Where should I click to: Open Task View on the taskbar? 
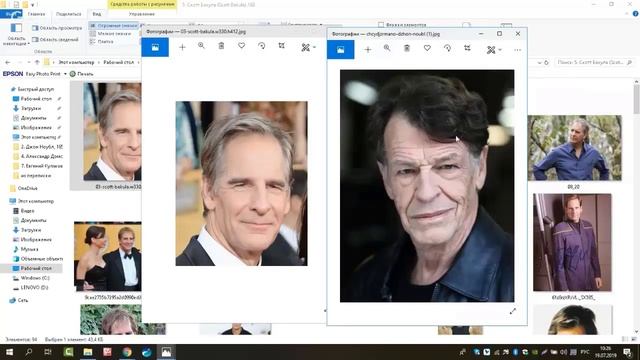click(x=48, y=352)
